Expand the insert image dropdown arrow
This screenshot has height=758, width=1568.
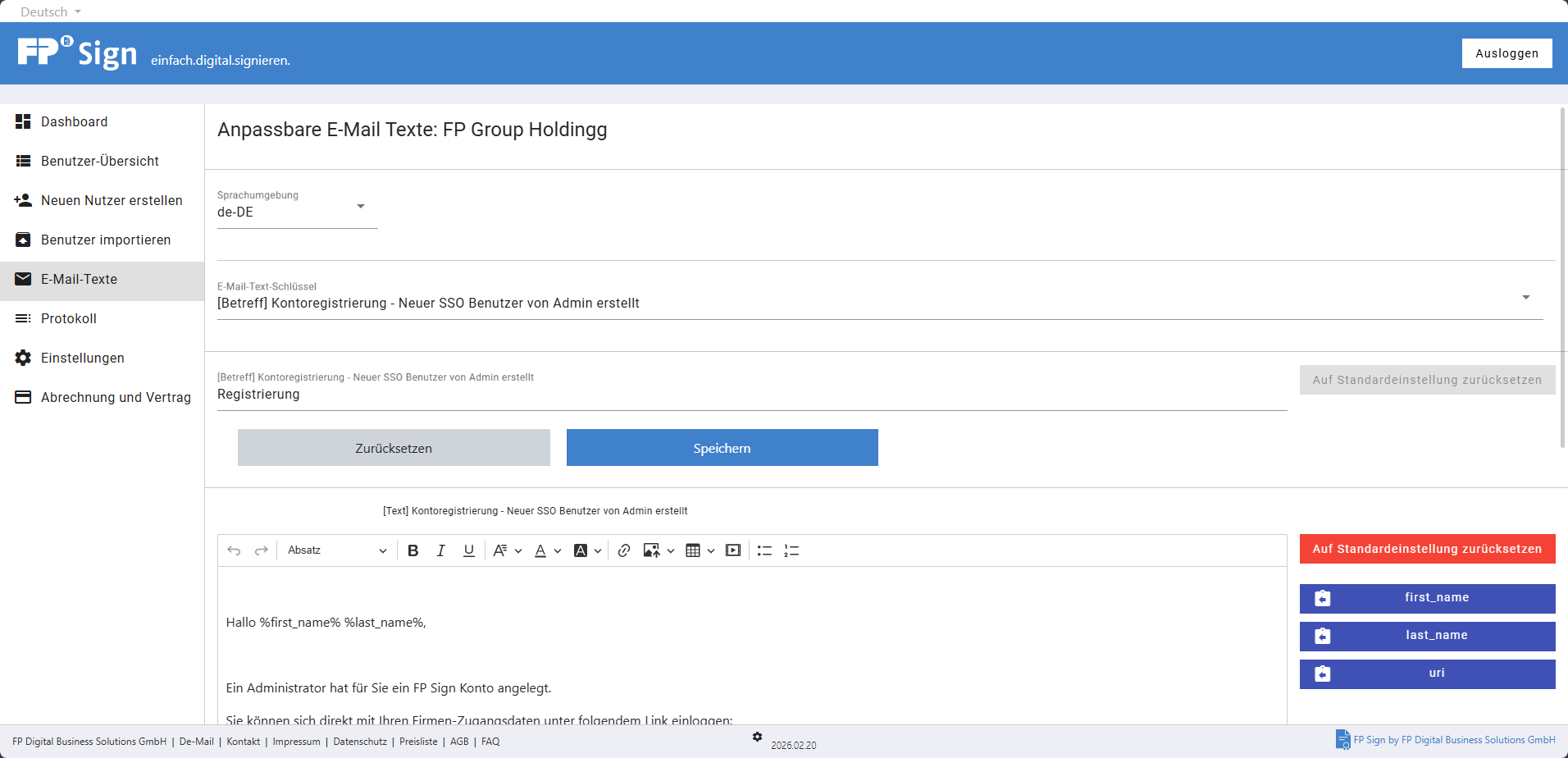point(671,551)
